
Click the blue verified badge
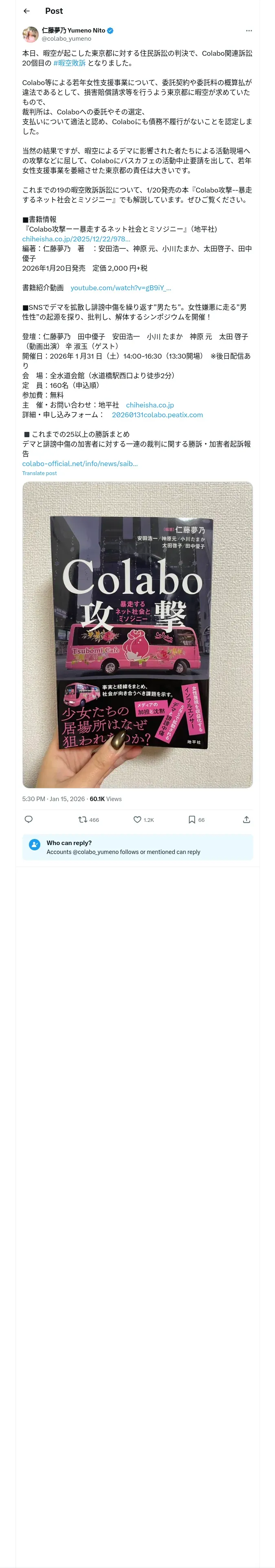pyautogui.click(x=110, y=30)
